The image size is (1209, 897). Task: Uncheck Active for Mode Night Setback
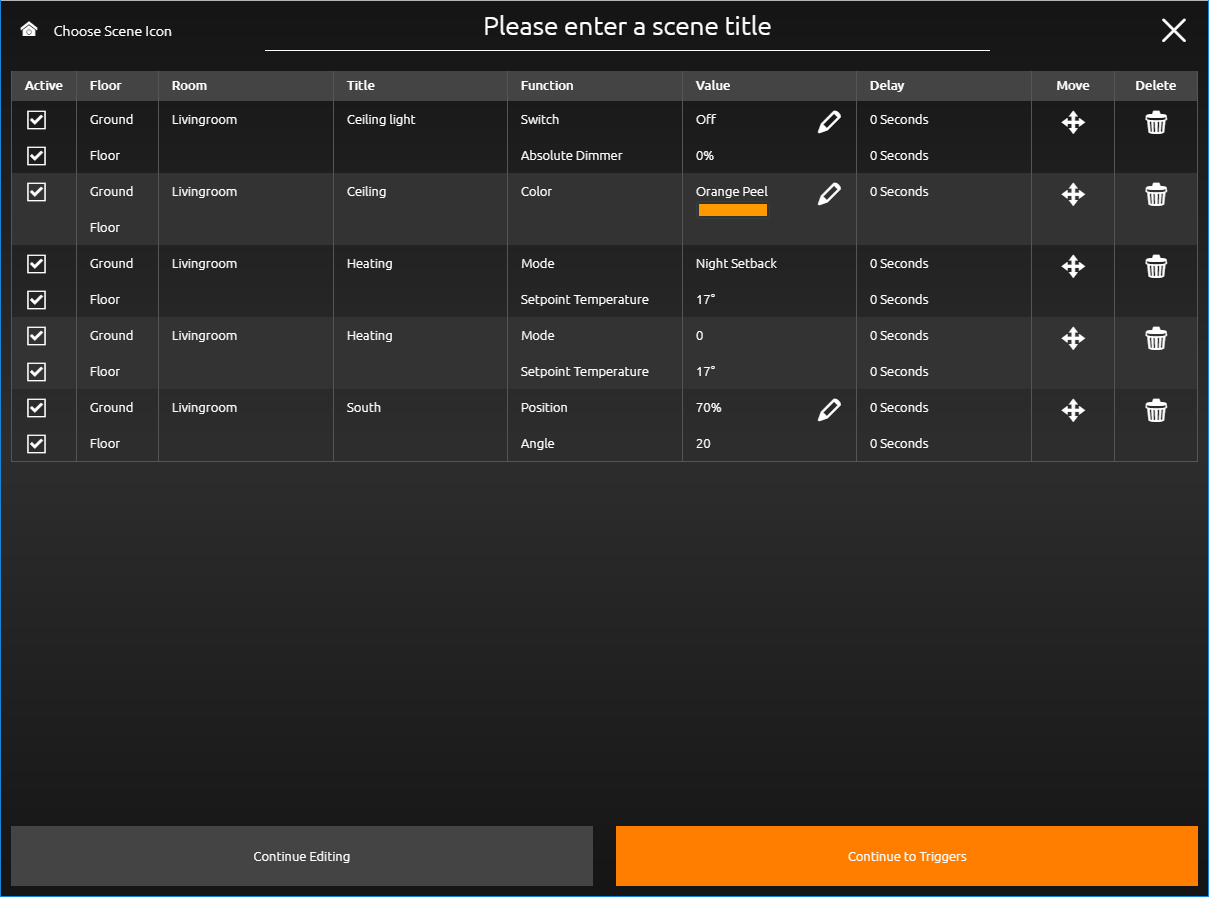(x=36, y=264)
